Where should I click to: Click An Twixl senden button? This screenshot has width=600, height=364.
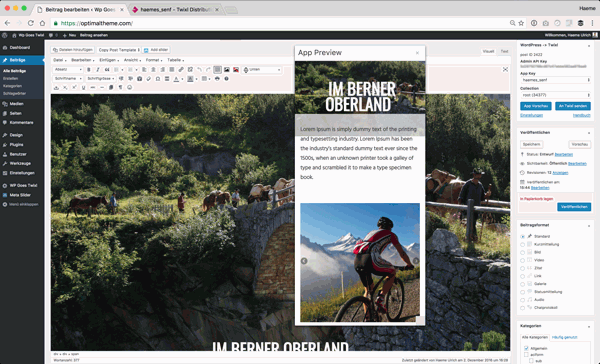[x=573, y=106]
